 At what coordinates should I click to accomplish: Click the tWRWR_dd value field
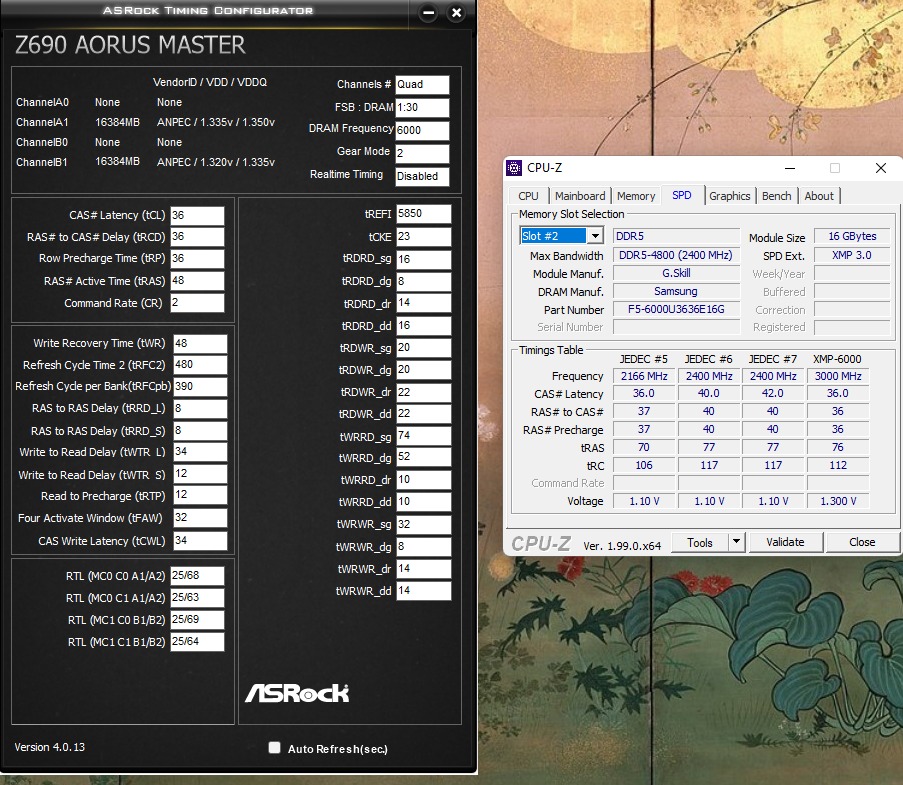[423, 590]
